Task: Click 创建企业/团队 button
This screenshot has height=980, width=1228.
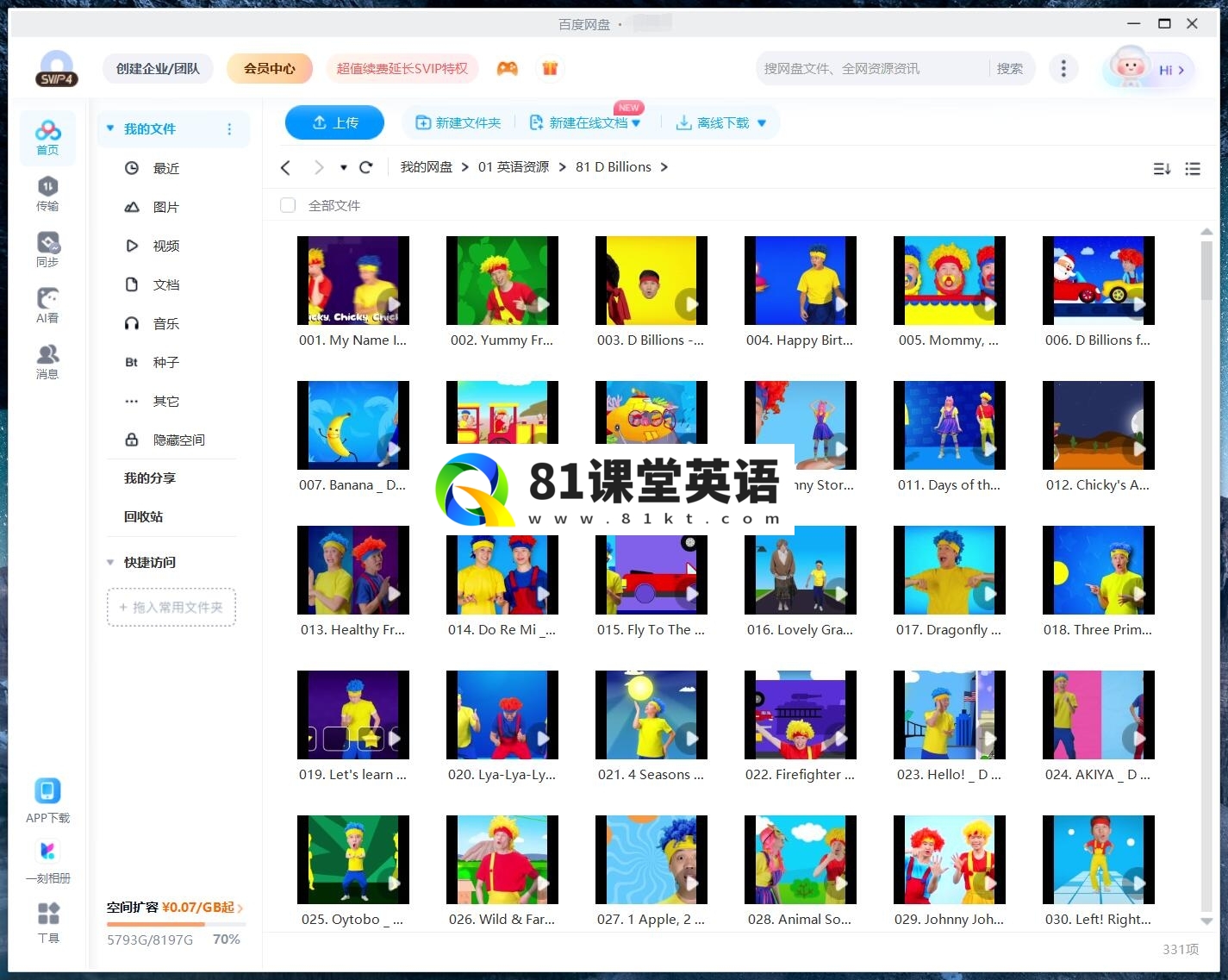Action: (x=158, y=68)
